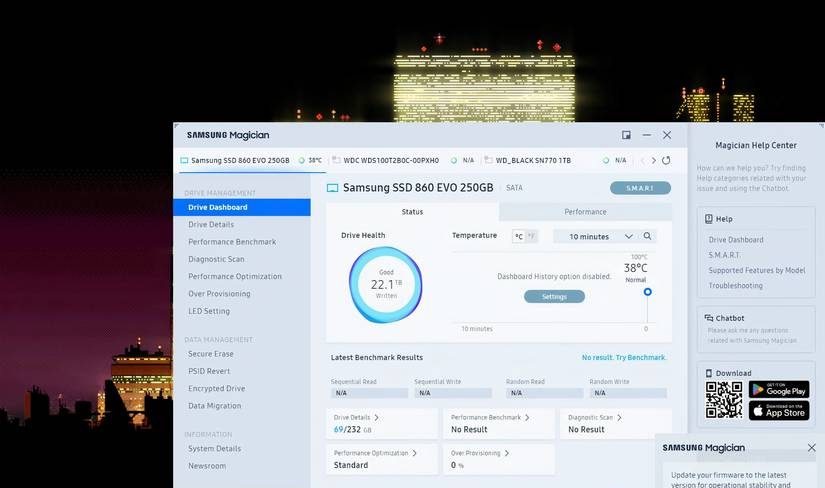Click the temperature gauge marker at 38°C
Image resolution: width=825 pixels, height=488 pixels.
(x=648, y=292)
